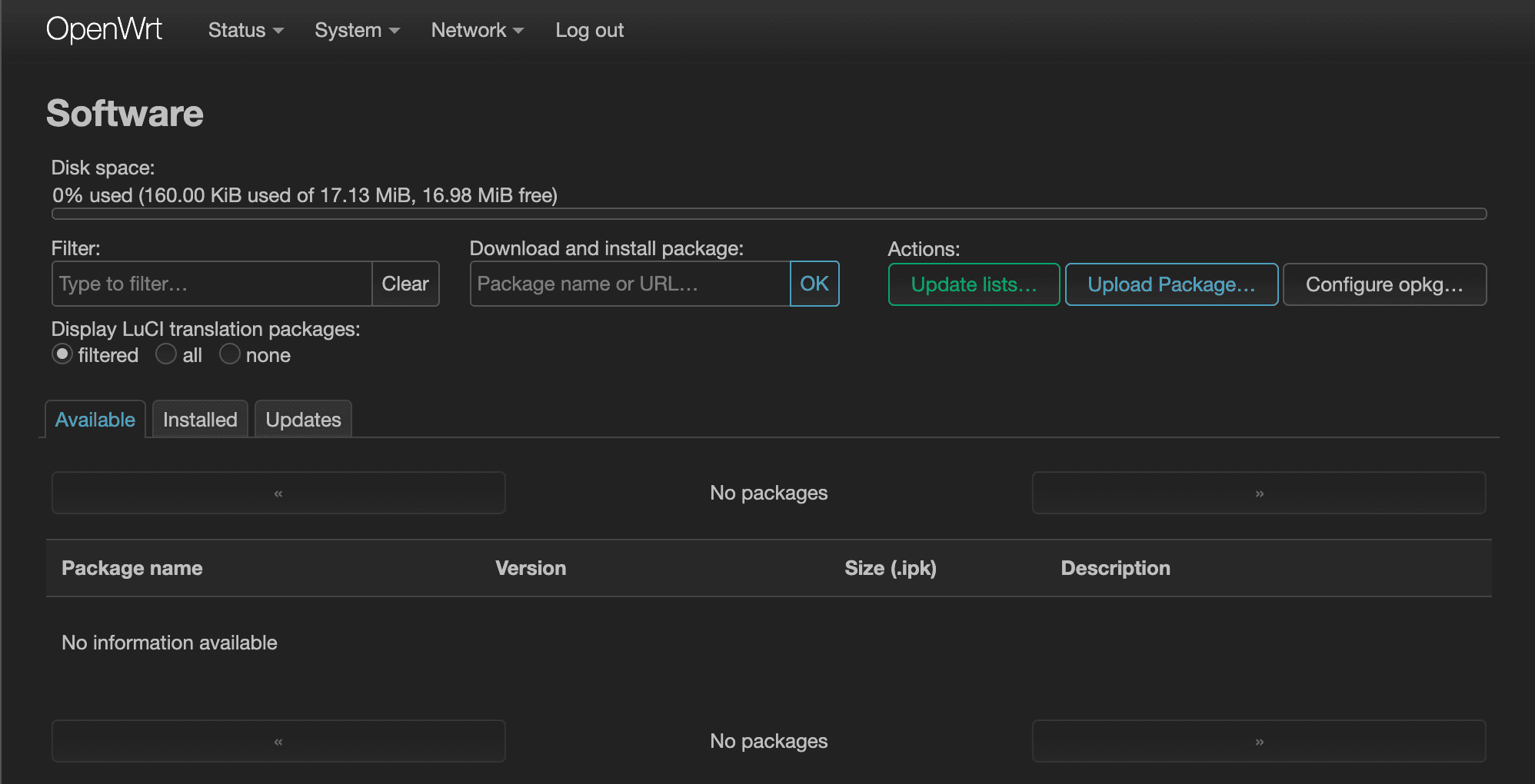This screenshot has width=1535, height=784.
Task: Switch to the Available tab
Action: pos(95,420)
